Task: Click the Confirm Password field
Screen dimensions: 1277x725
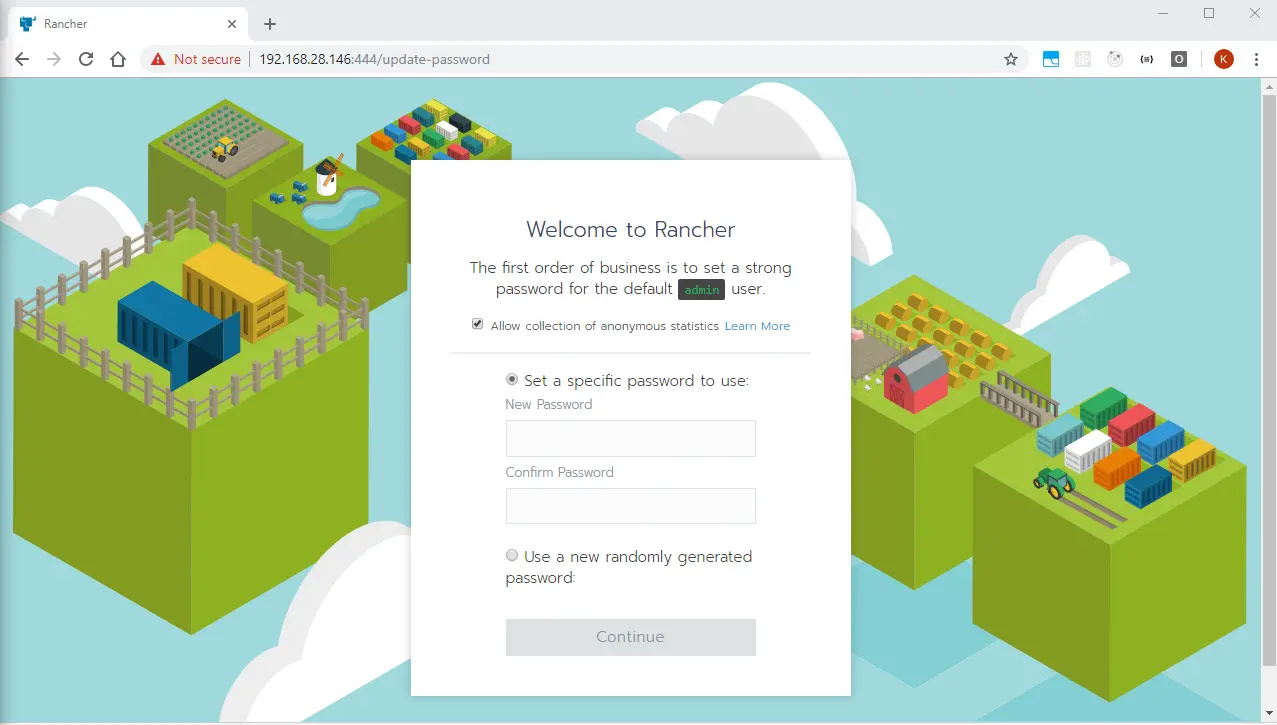Action: click(x=630, y=506)
